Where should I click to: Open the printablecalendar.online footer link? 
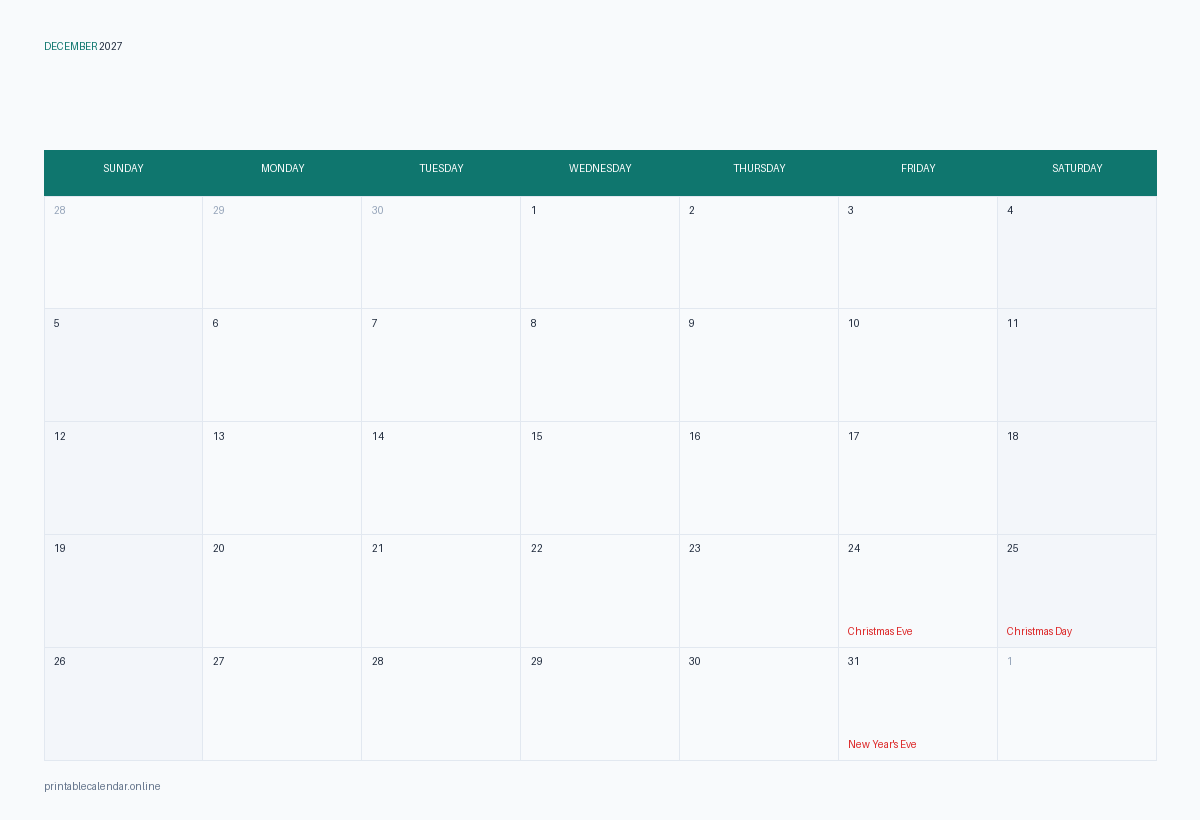coord(102,786)
